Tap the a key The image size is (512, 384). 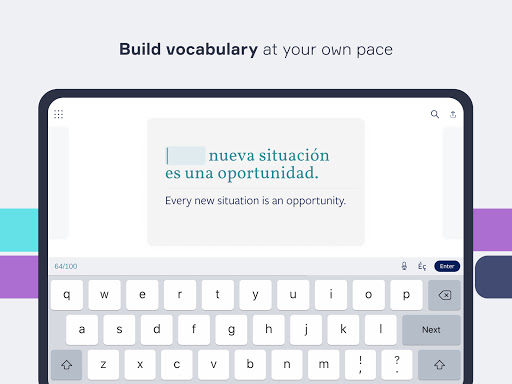(x=82, y=330)
